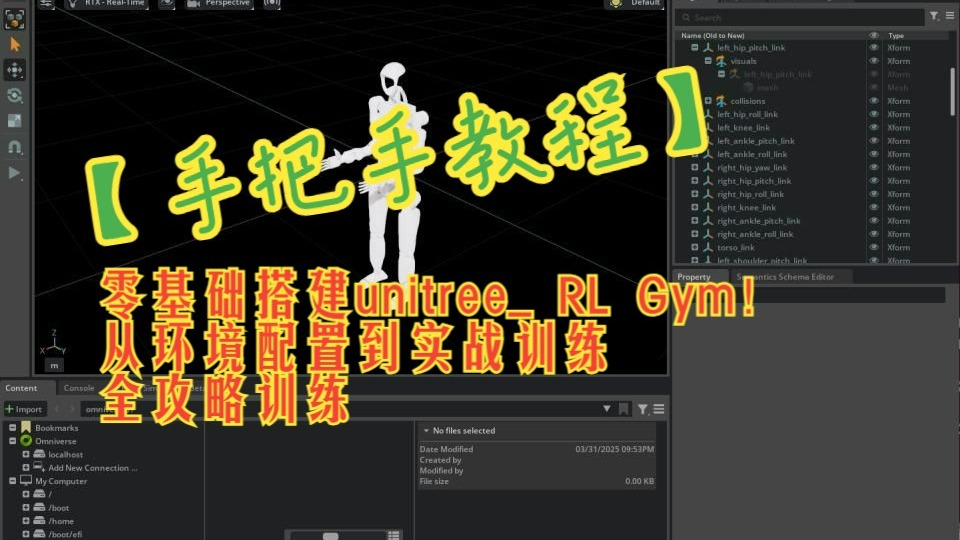Open viewport settings sliders icon
The height and width of the screenshot is (540, 960).
(x=47, y=4)
